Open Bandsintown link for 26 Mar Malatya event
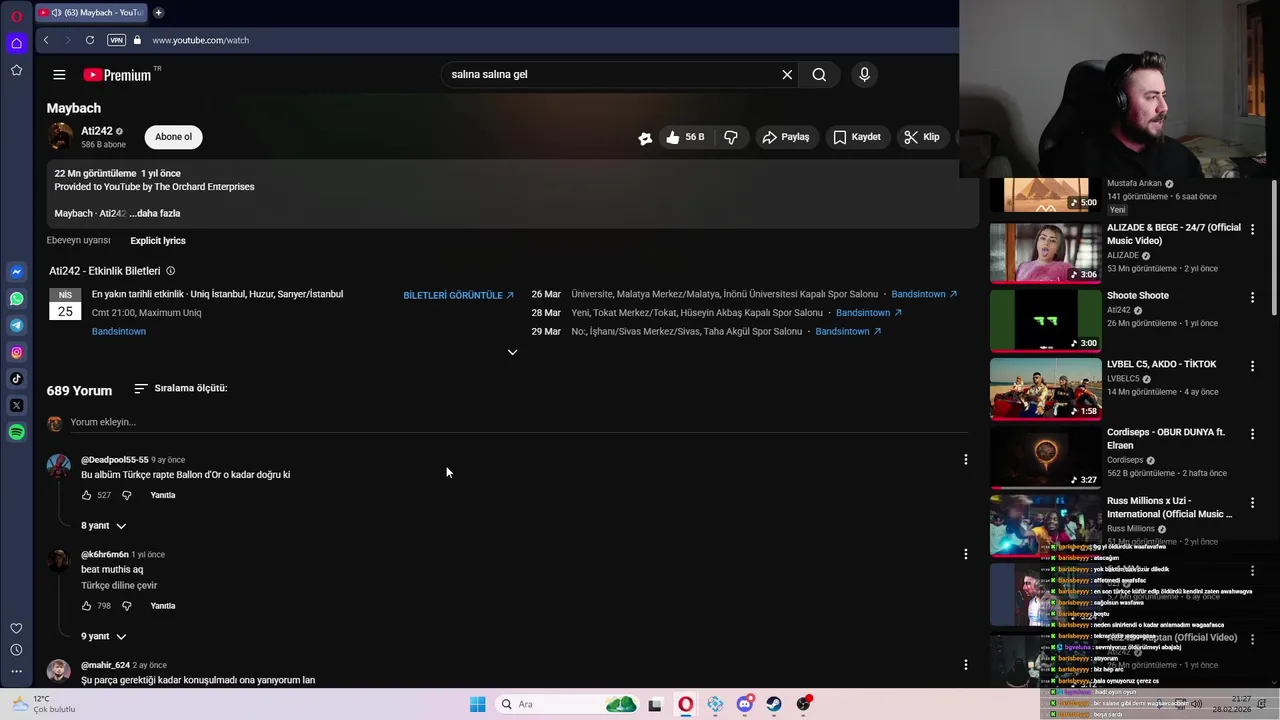This screenshot has width=1280, height=720. 924,295
